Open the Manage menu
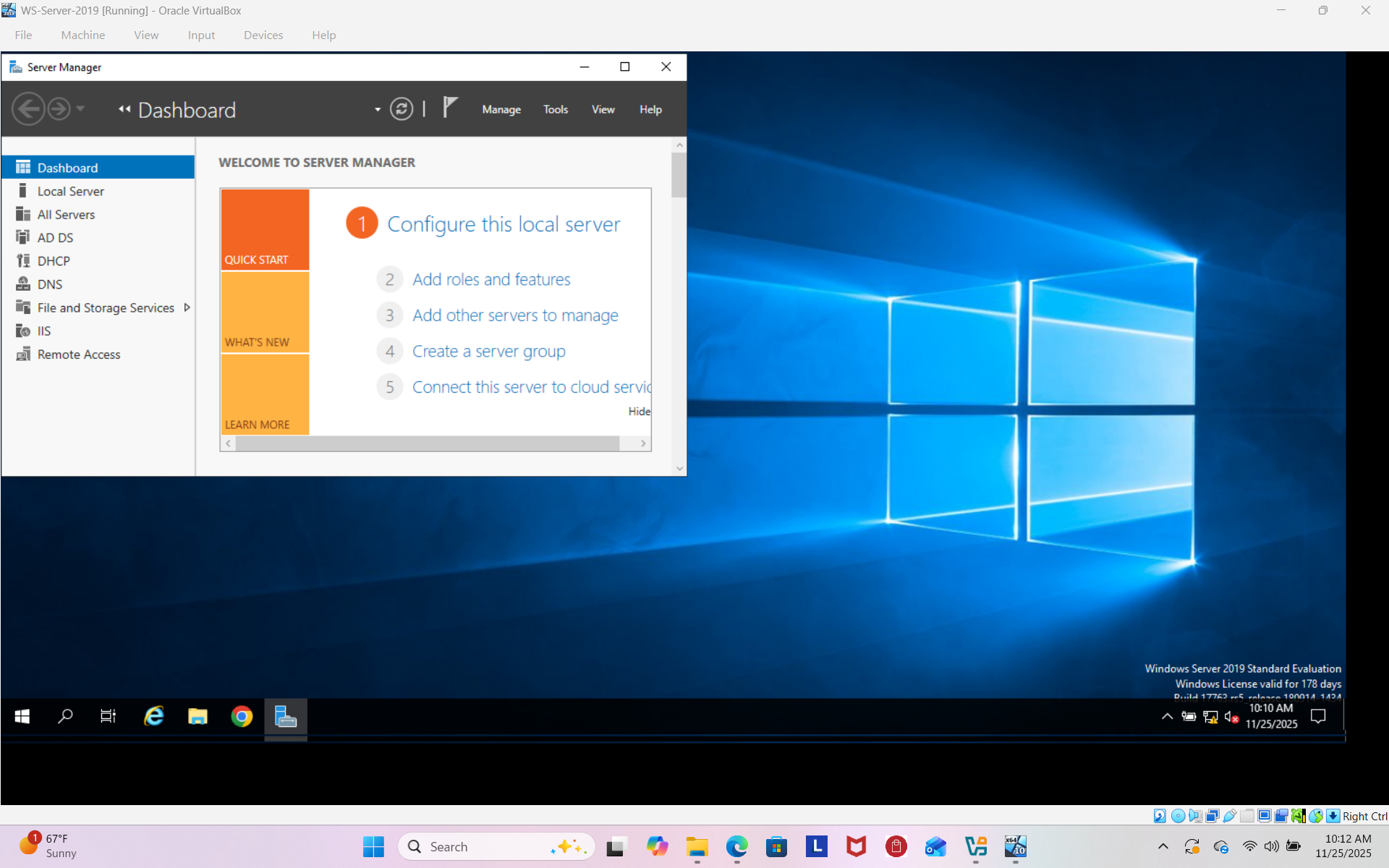 tap(501, 109)
